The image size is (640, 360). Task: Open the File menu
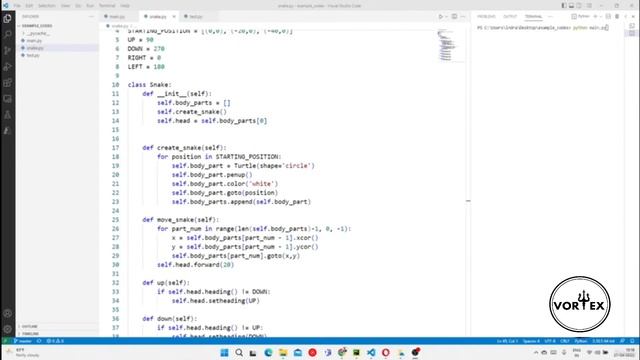point(17,6)
